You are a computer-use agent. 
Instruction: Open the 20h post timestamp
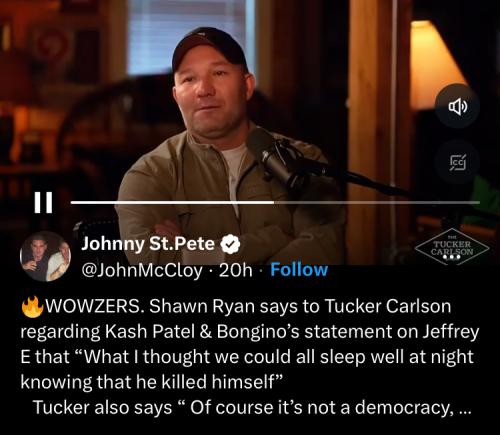236,270
